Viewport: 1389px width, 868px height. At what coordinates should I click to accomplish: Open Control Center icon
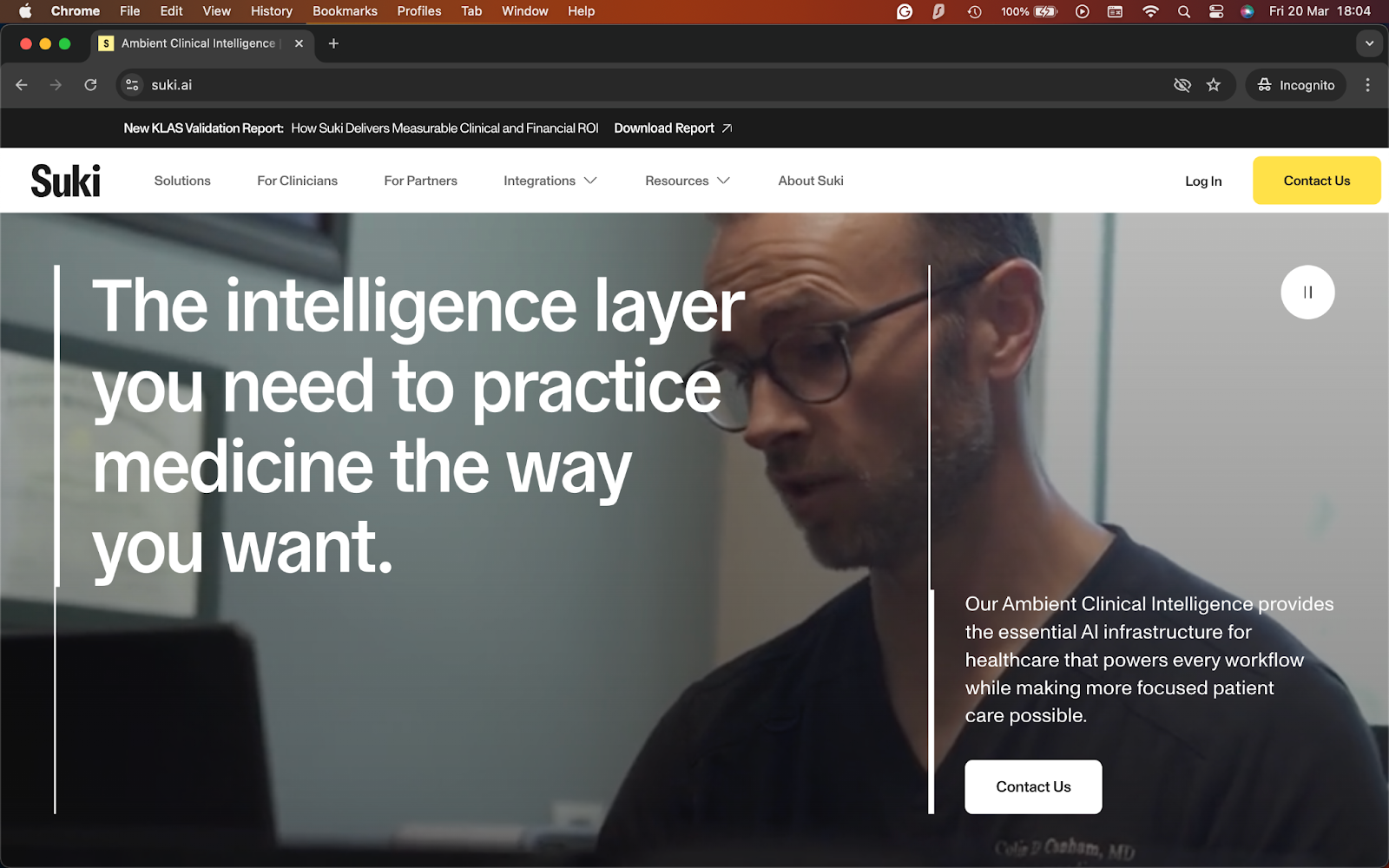pyautogui.click(x=1216, y=11)
